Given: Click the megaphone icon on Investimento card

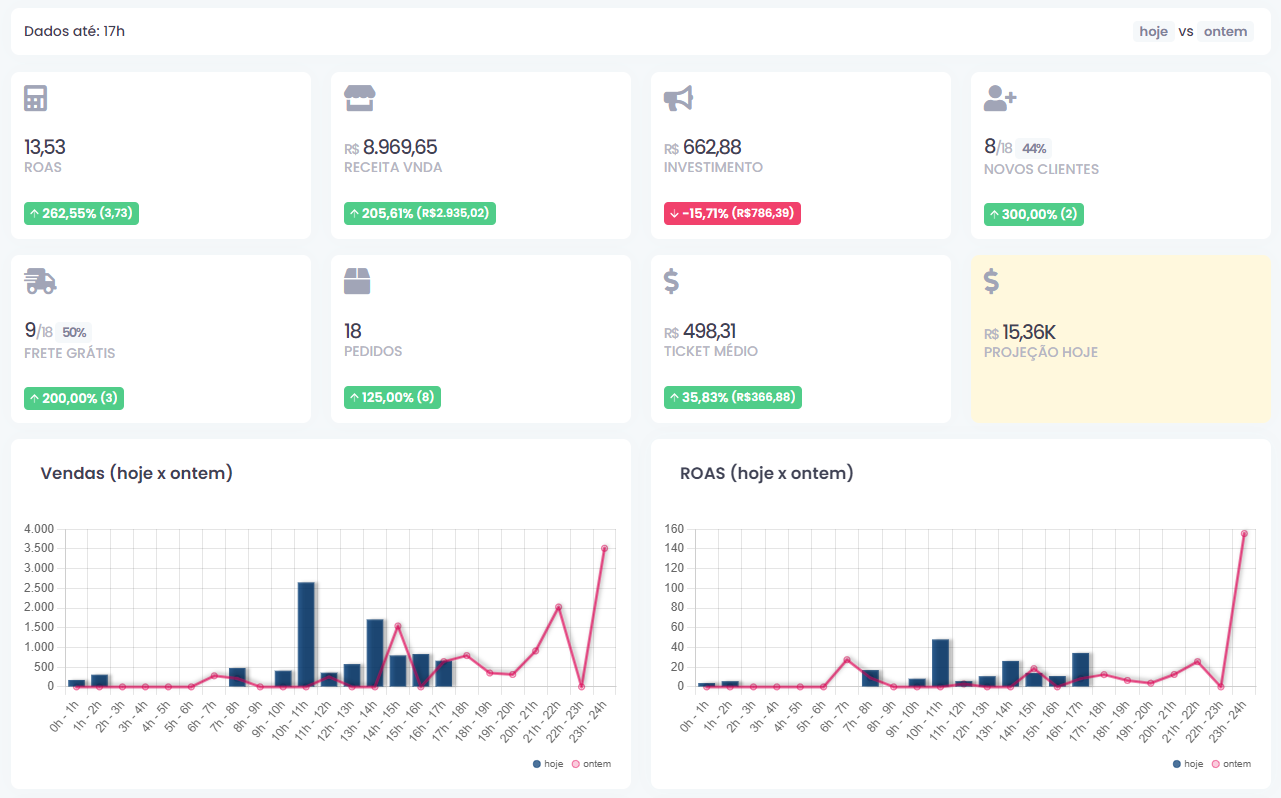Looking at the screenshot, I should pyautogui.click(x=678, y=98).
